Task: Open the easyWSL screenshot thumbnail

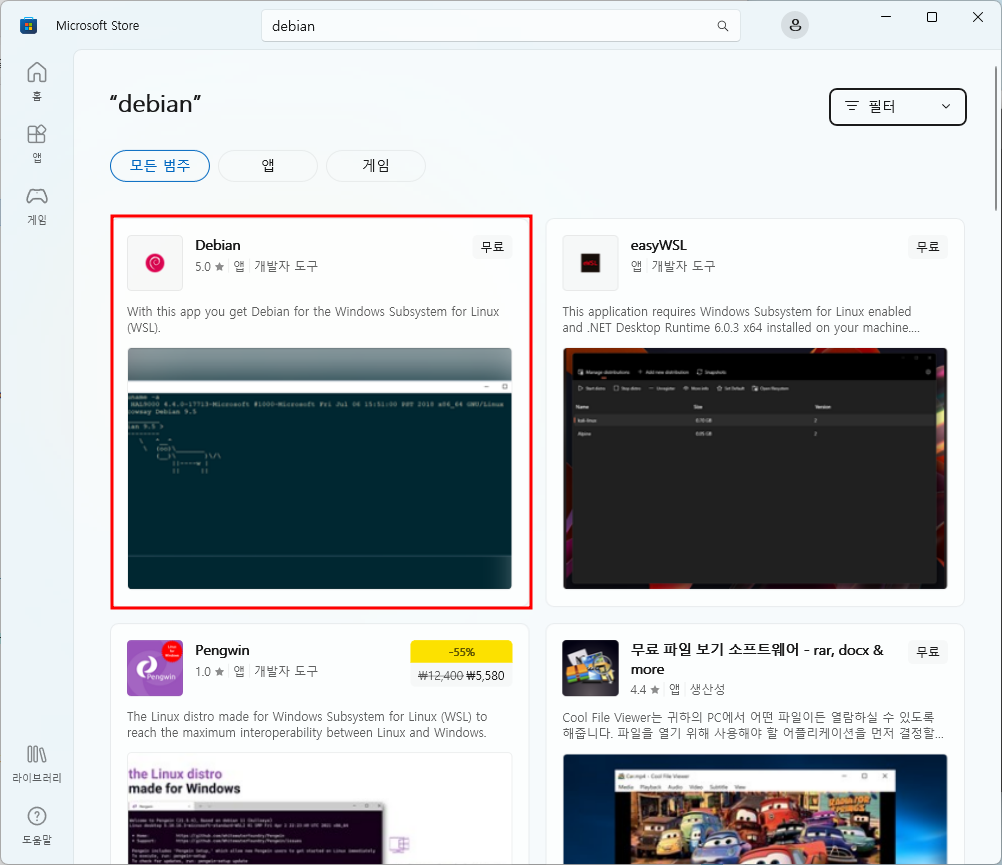Action: point(755,468)
